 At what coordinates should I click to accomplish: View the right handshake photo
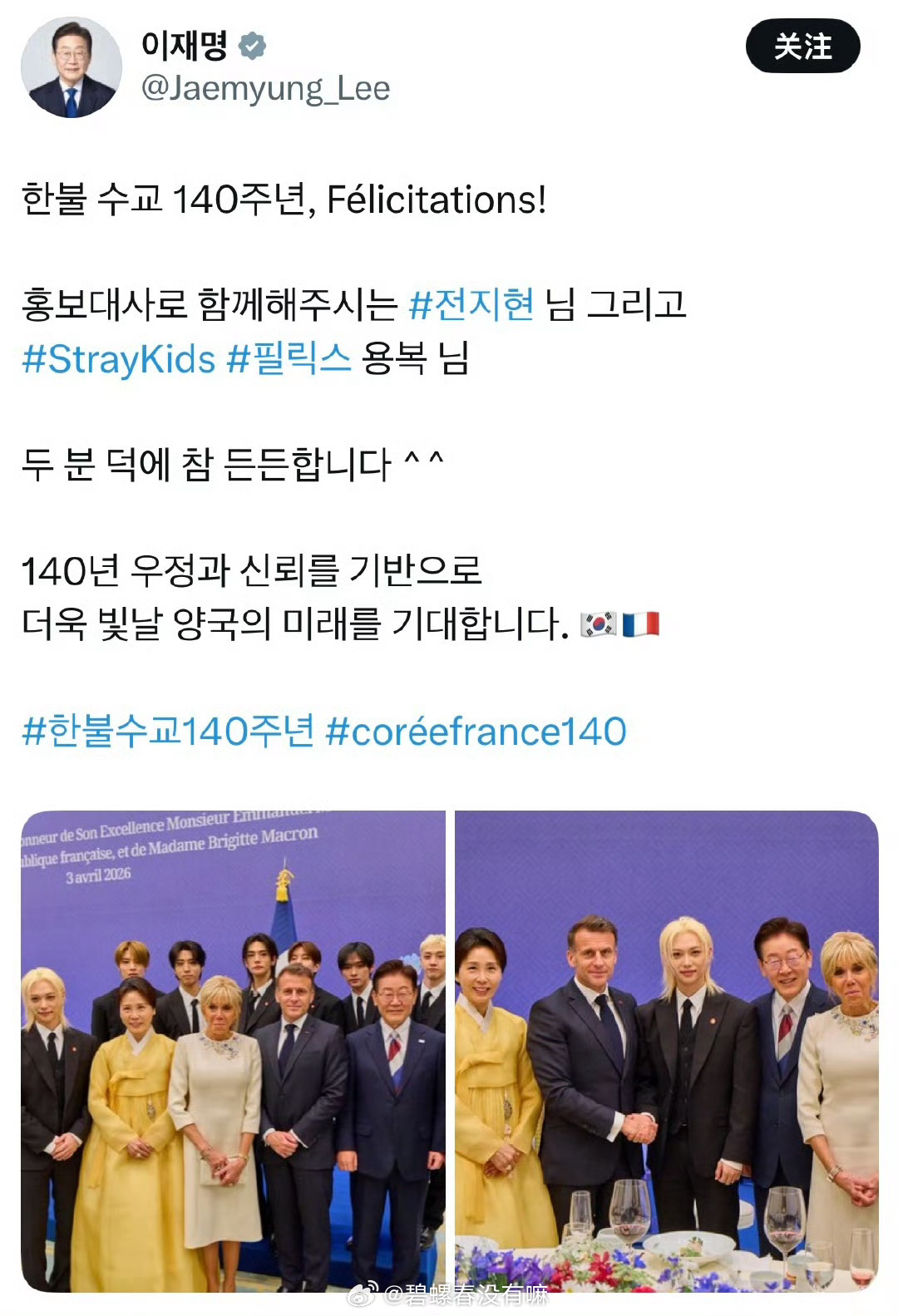pyautogui.click(x=667, y=1051)
